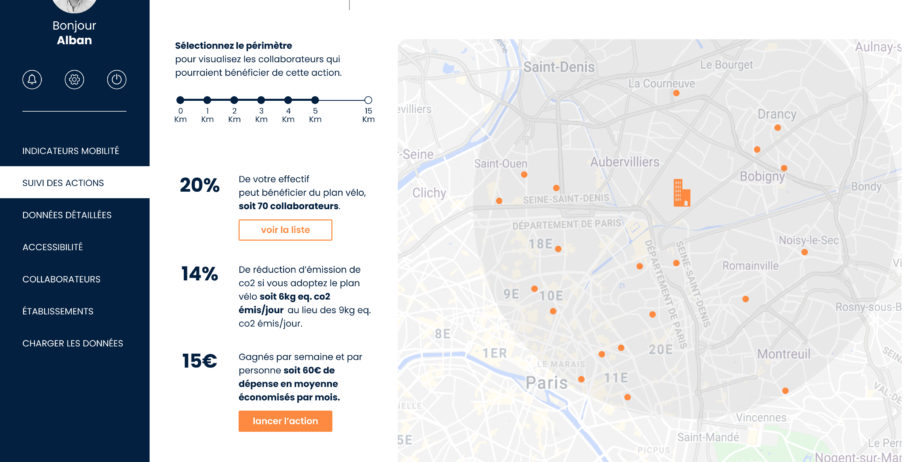Open the Collaborateurs section

[61, 279]
